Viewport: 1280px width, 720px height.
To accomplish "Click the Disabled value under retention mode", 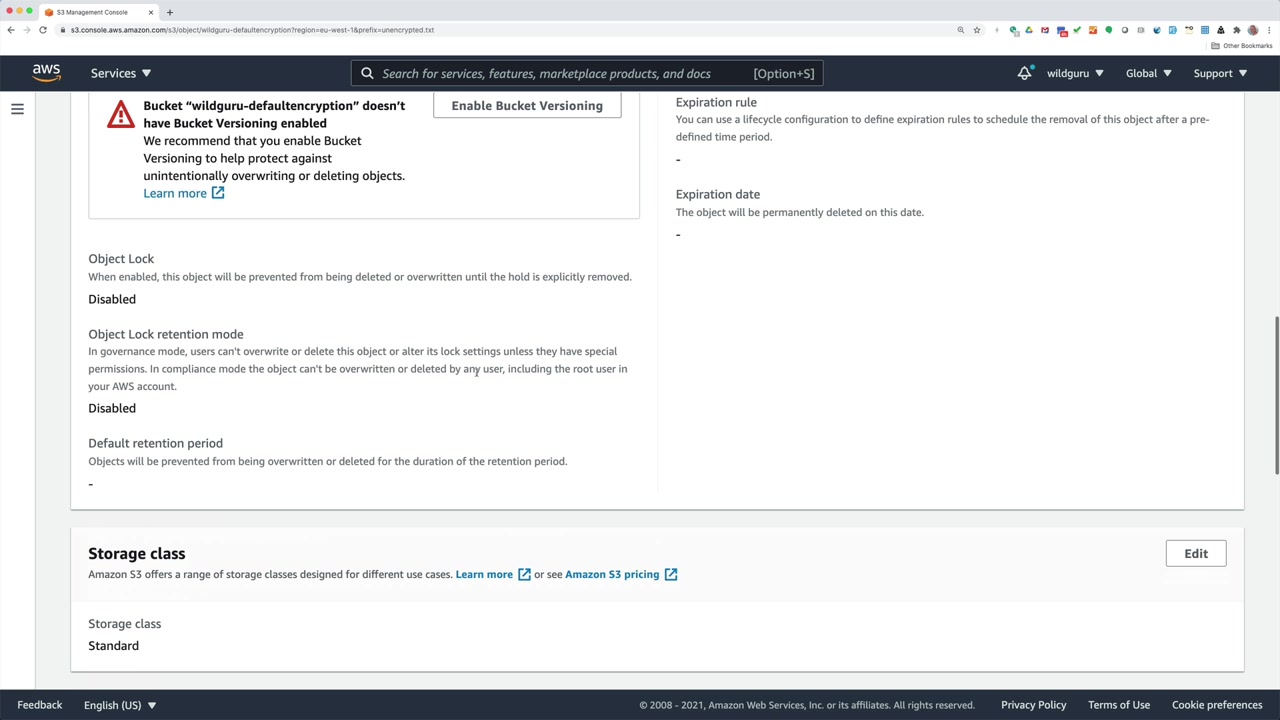I will click(x=112, y=408).
